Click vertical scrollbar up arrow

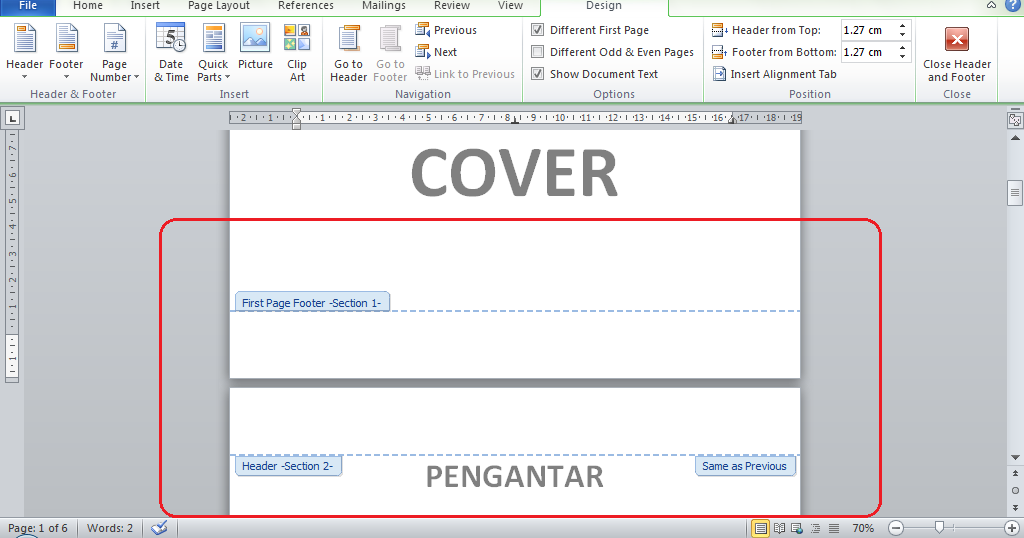pos(1015,138)
